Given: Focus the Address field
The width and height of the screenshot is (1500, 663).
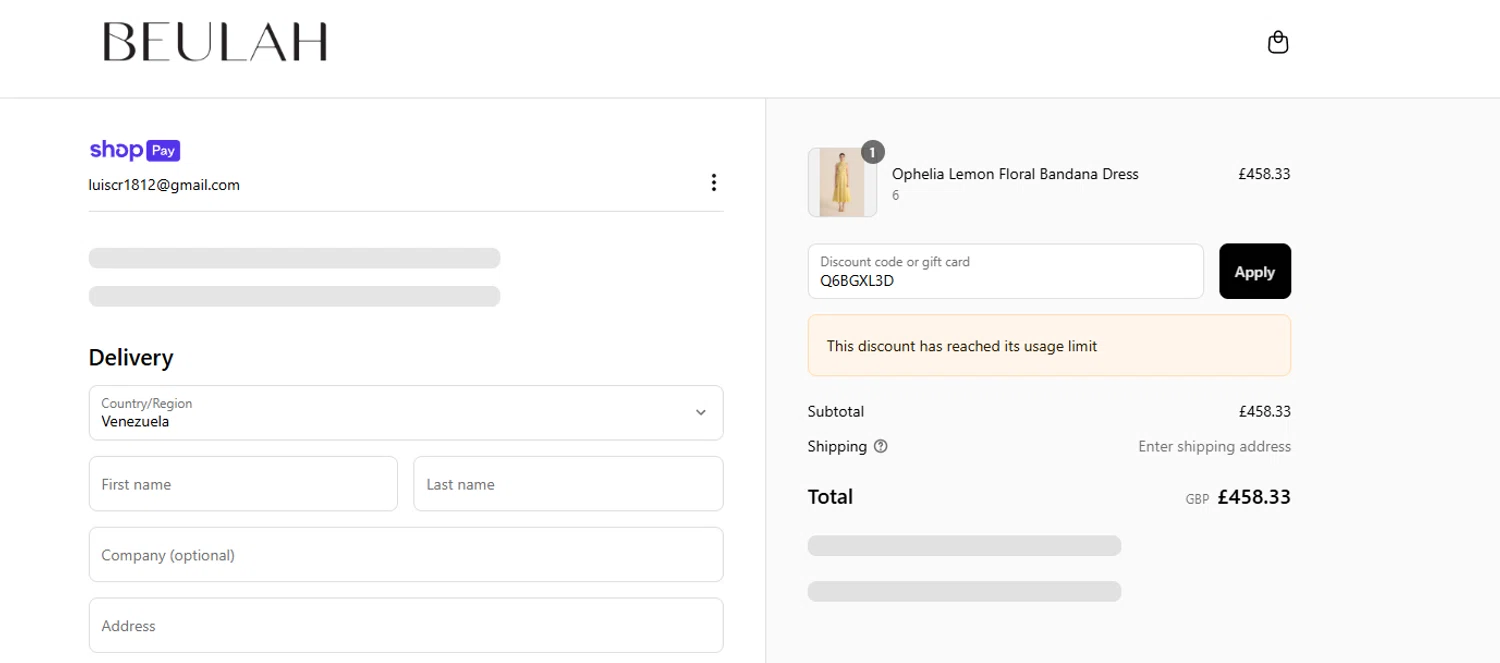Looking at the screenshot, I should (x=406, y=626).
